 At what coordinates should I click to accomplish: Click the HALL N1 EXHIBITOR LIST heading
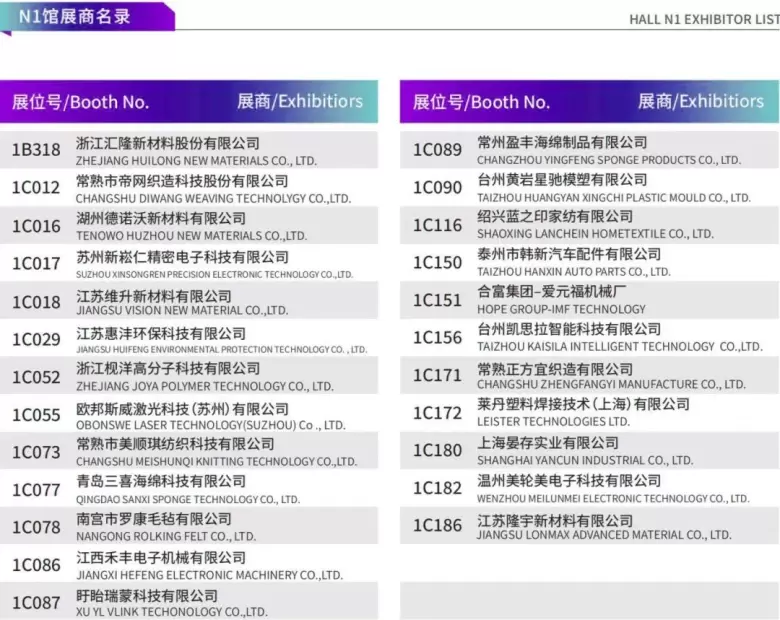point(704,19)
